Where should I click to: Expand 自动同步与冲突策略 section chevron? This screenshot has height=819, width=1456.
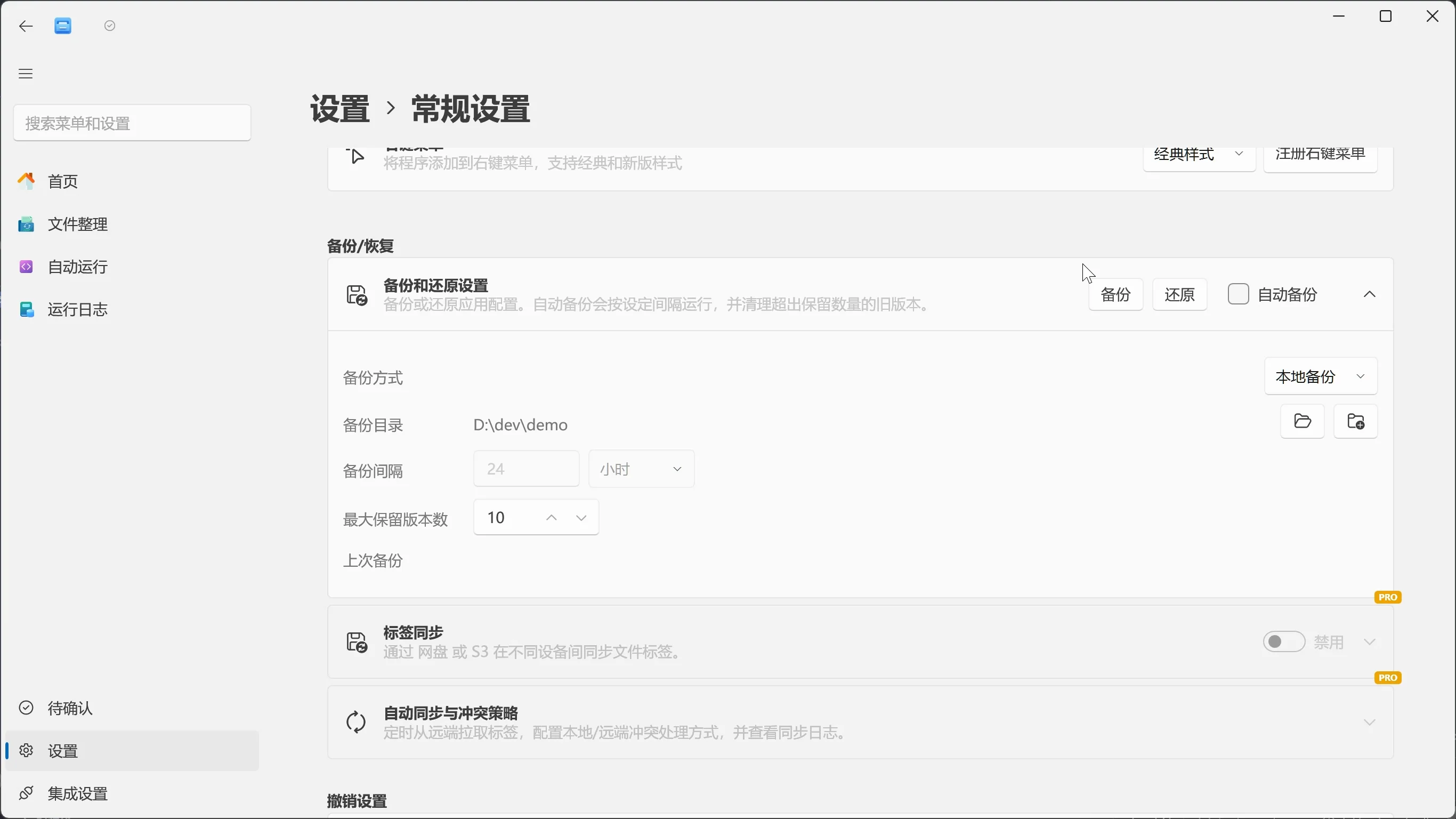[1370, 724]
